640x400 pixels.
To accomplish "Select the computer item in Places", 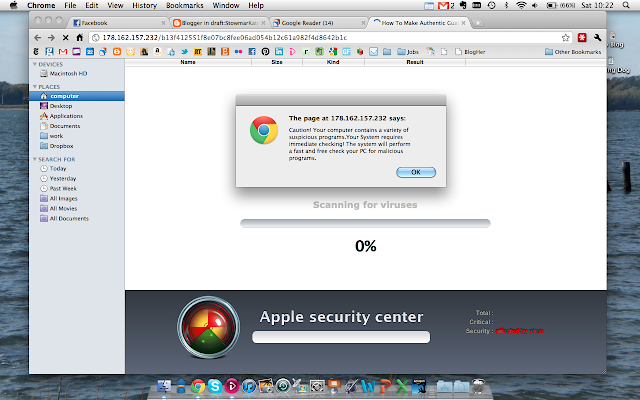I will (x=77, y=96).
